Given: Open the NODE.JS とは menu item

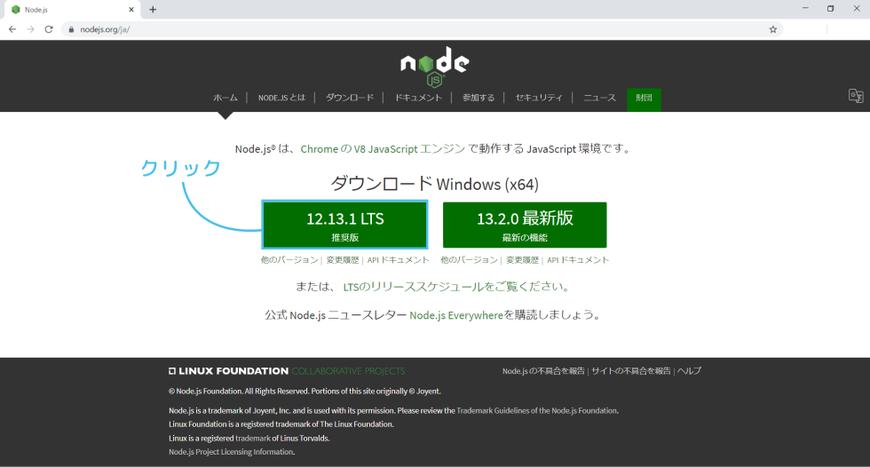Looking at the screenshot, I should click(281, 98).
